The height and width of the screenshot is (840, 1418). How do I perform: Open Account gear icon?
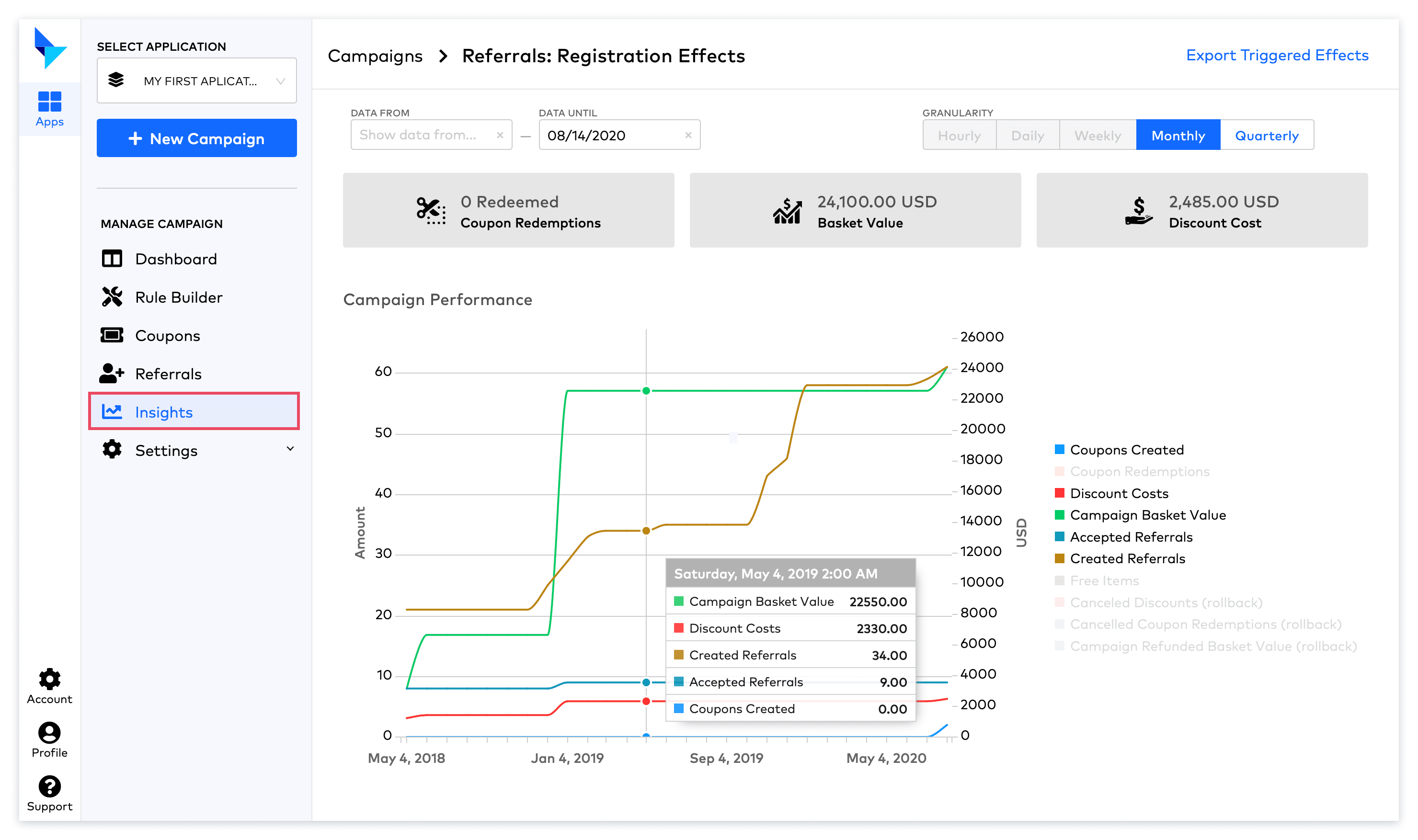[x=49, y=679]
